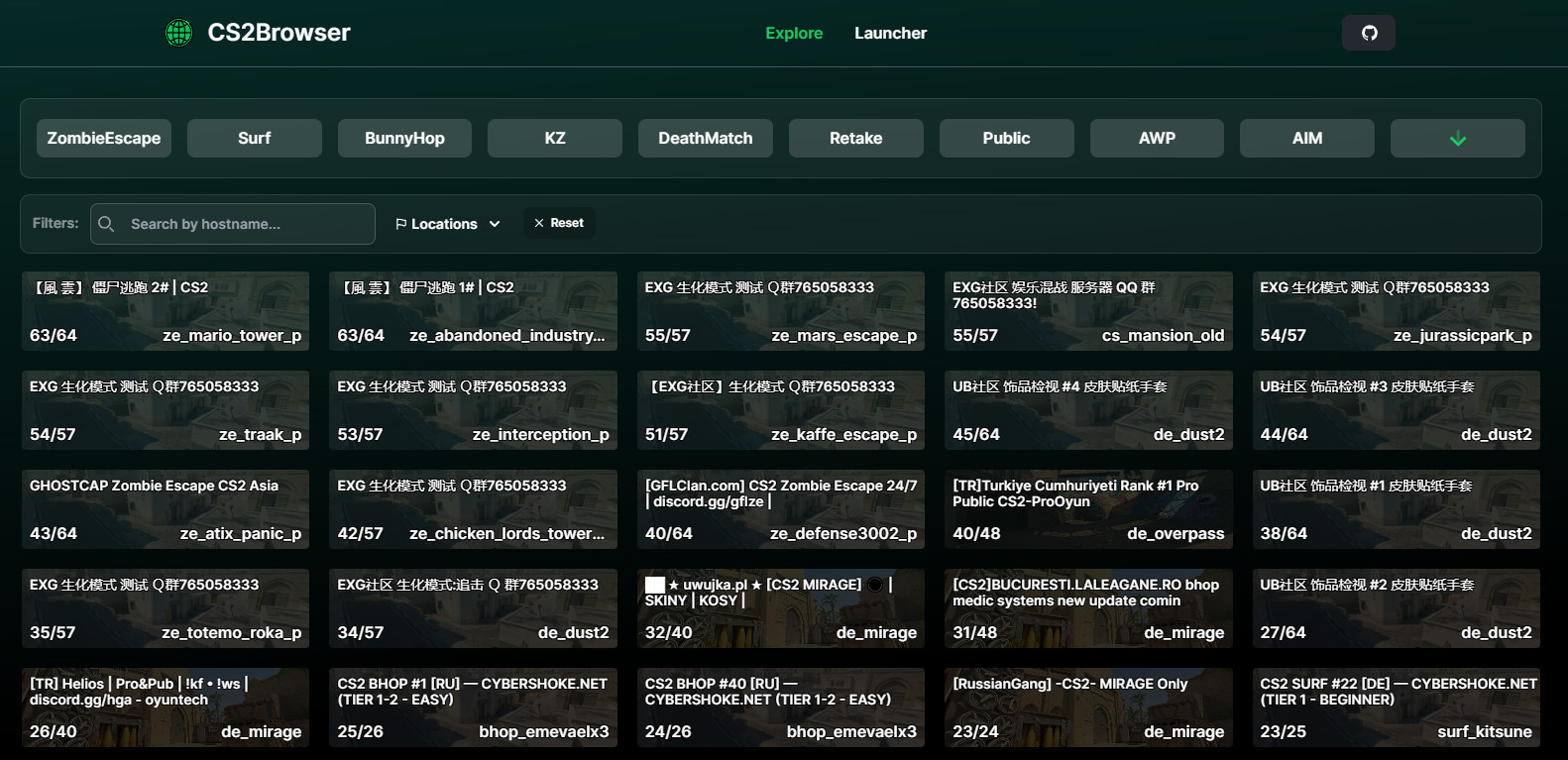Click the flag icon beside Locations

coord(401,224)
